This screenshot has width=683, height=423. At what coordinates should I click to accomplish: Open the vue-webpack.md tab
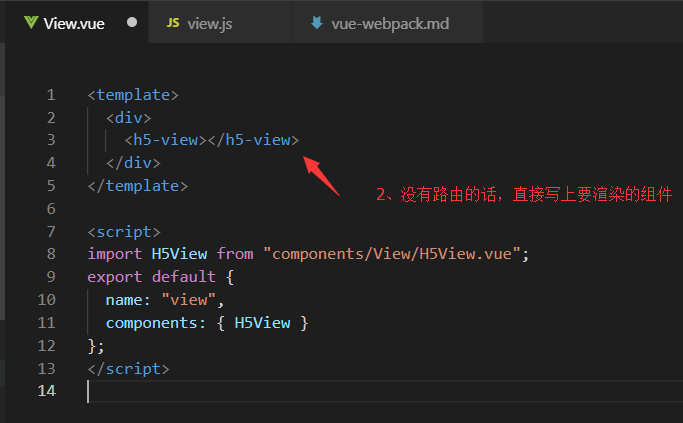point(388,23)
